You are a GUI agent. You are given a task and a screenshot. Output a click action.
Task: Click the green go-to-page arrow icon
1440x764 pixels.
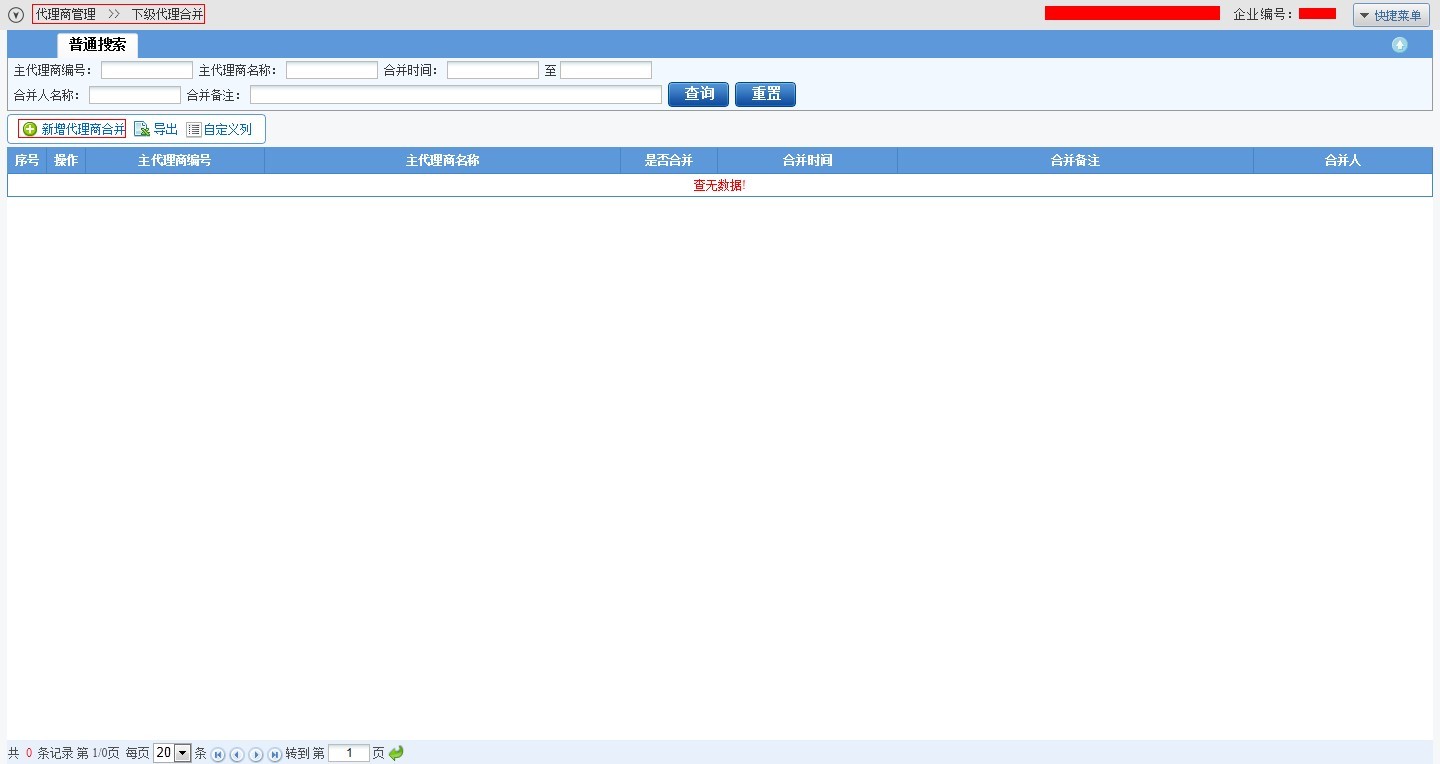tap(396, 753)
